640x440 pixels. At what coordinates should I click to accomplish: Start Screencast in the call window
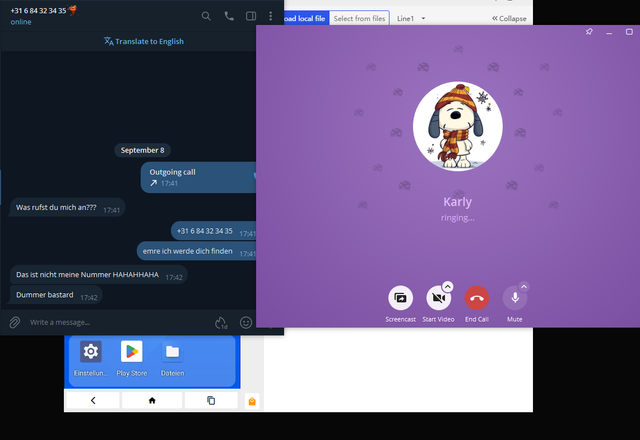(x=400, y=298)
